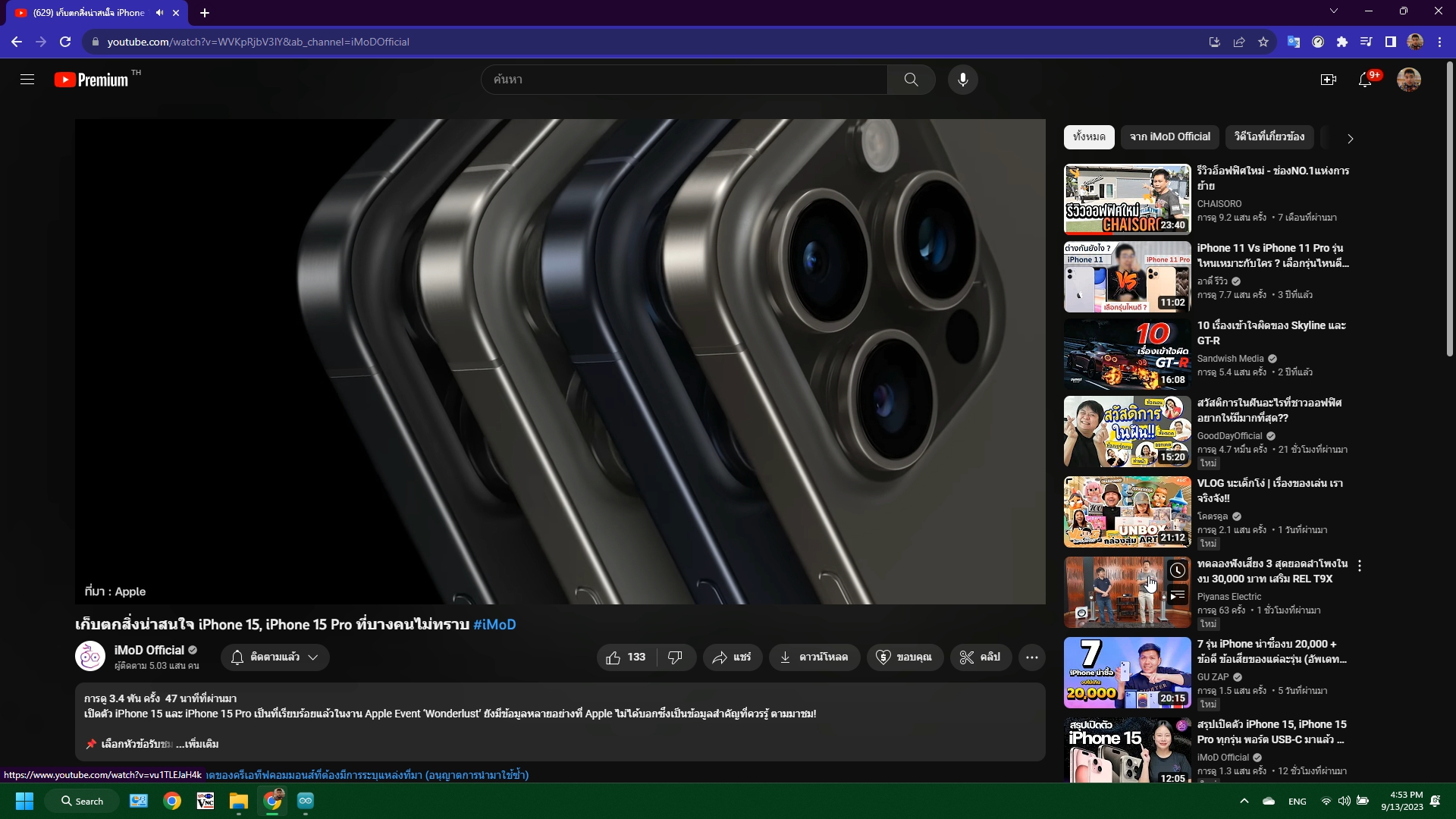1456x819 pixels.
Task: Open iPhone 11 Vs iPhone 11 Pro thumbnail
Action: tap(1127, 277)
